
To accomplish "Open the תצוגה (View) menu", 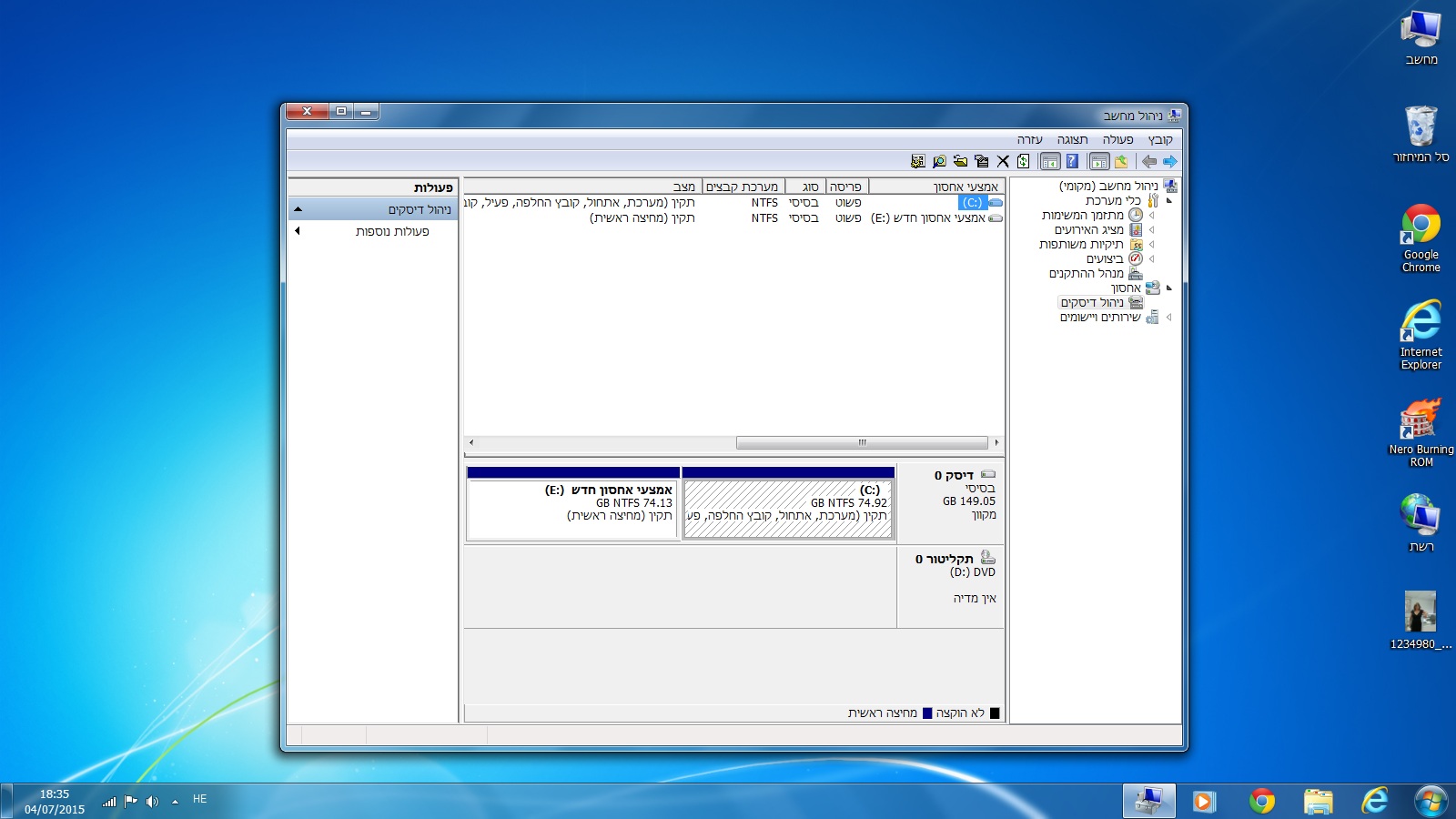I will pos(1072,139).
